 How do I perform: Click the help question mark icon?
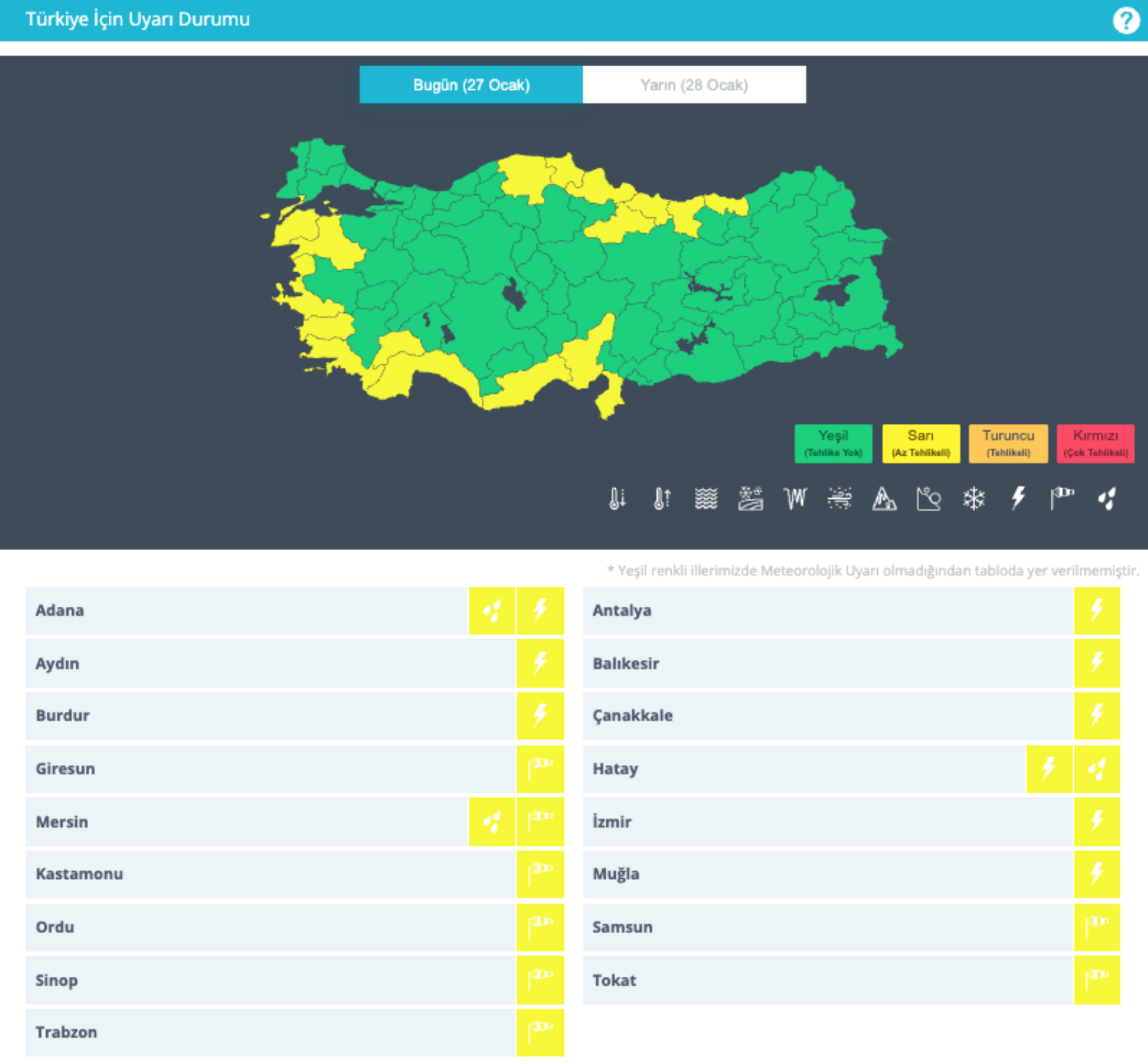click(1125, 20)
